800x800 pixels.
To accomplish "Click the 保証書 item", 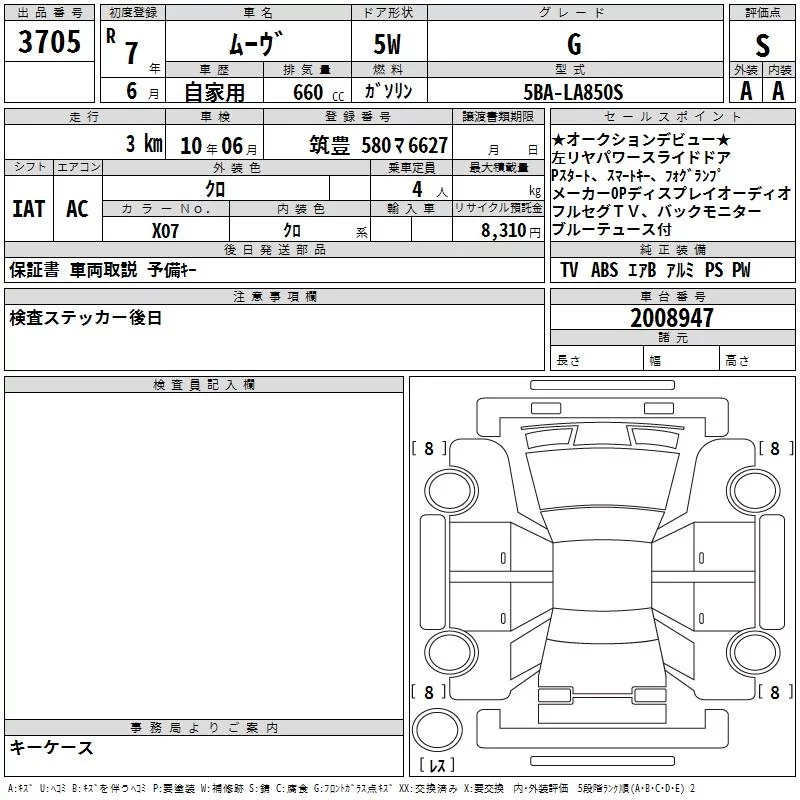I will 34,270.
